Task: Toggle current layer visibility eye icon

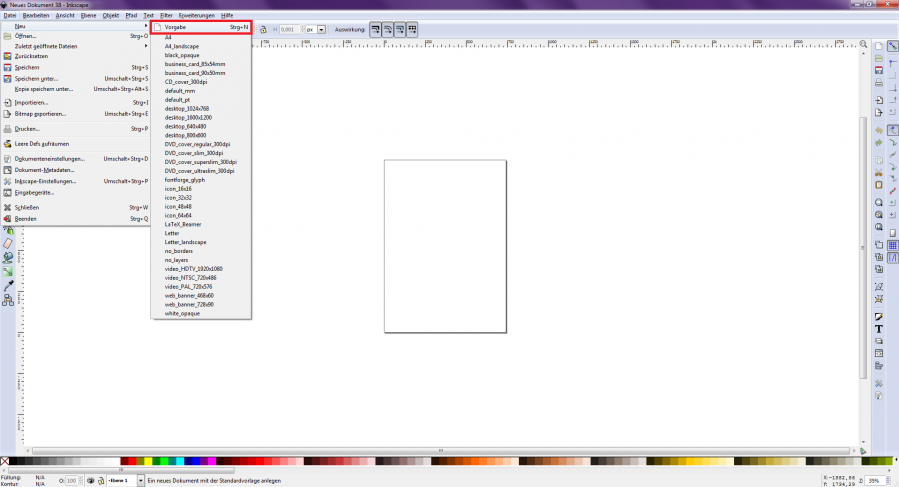Action: click(x=91, y=481)
